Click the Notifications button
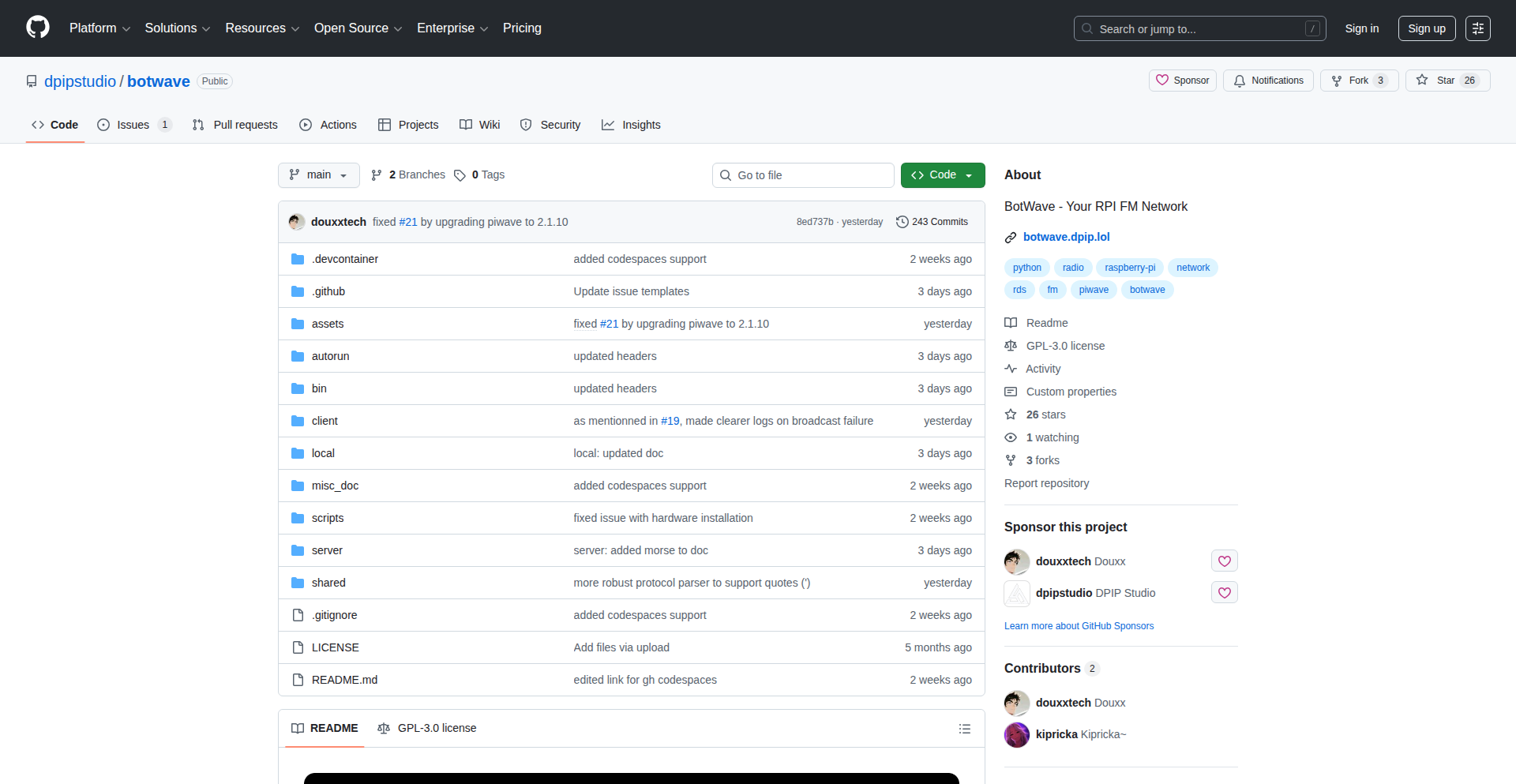 1269,81
